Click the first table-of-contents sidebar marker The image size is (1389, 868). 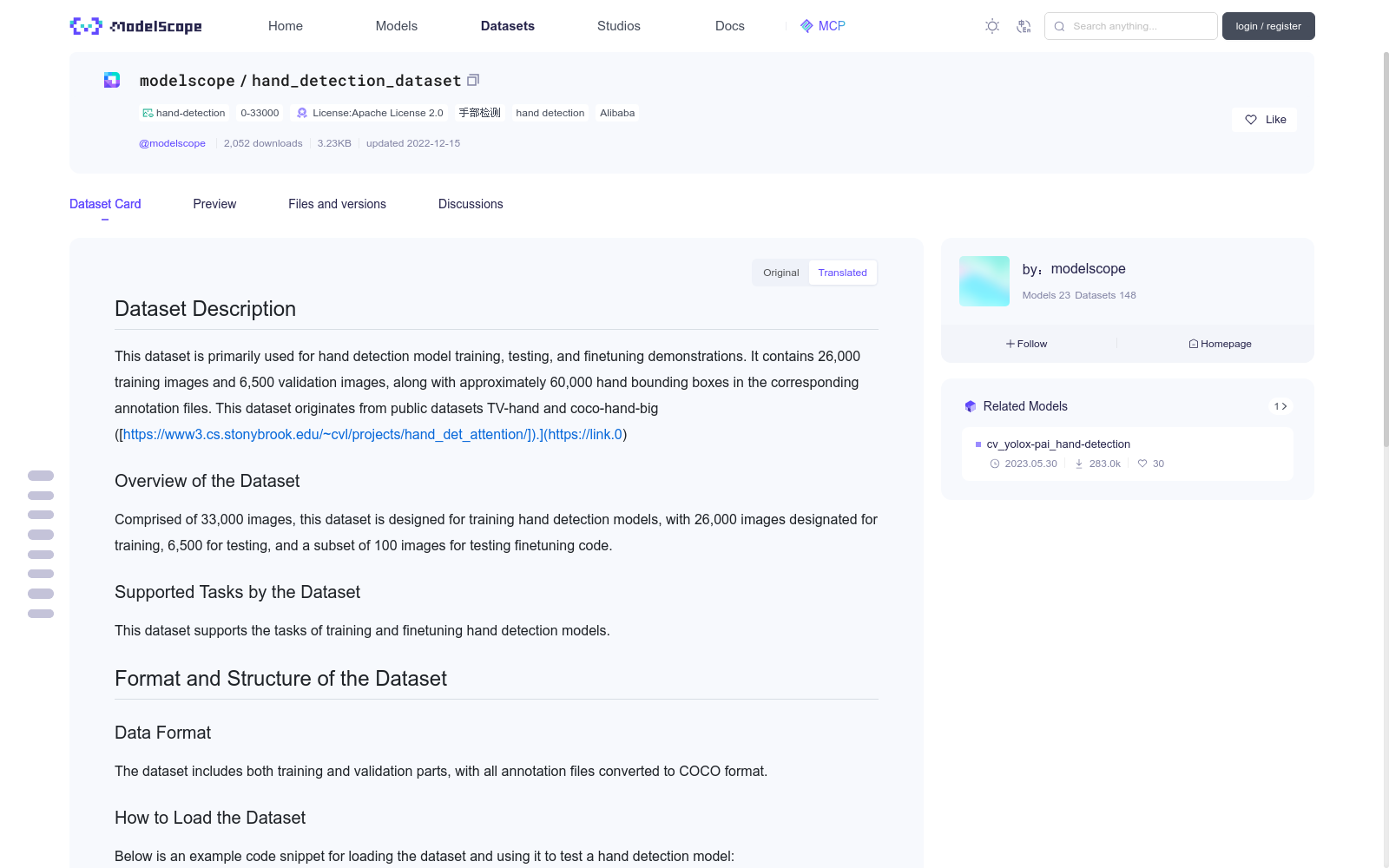point(41,476)
